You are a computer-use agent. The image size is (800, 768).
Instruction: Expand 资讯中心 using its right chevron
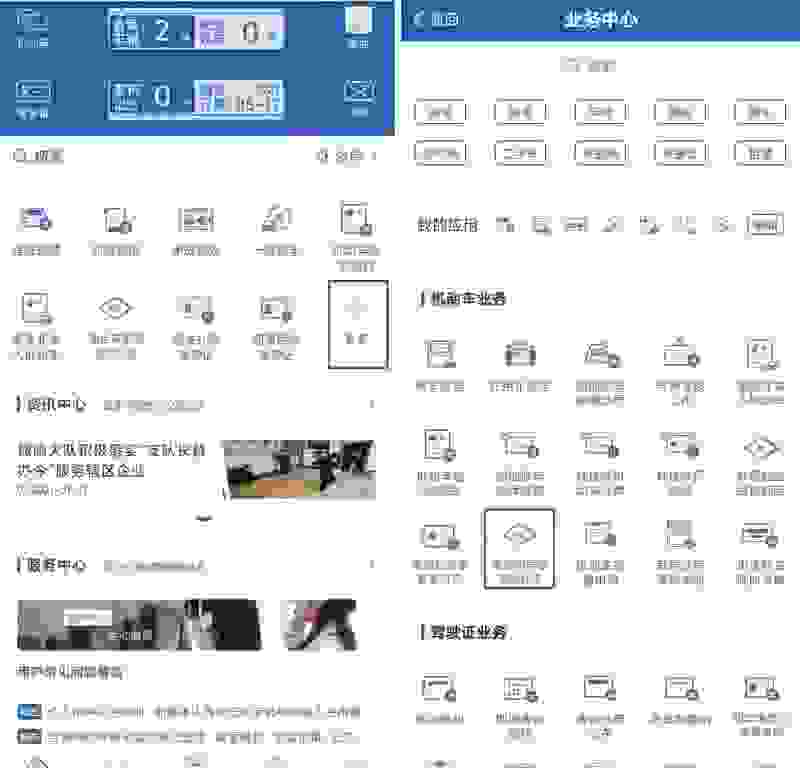tap(373, 405)
